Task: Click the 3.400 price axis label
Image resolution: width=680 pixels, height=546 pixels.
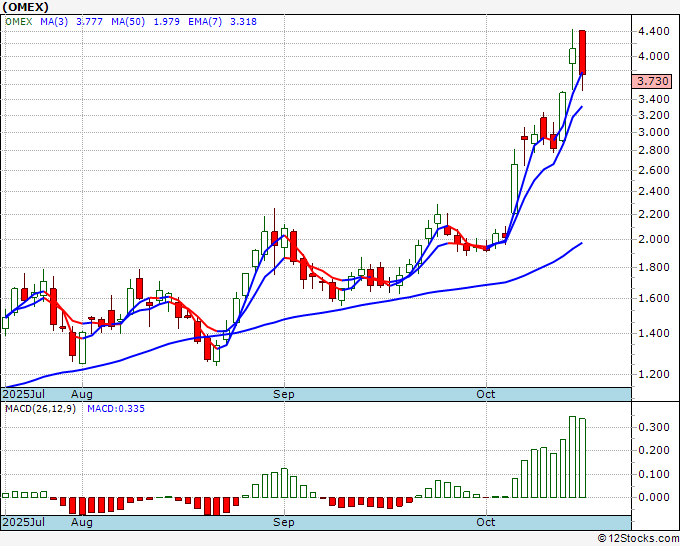Action: click(654, 99)
